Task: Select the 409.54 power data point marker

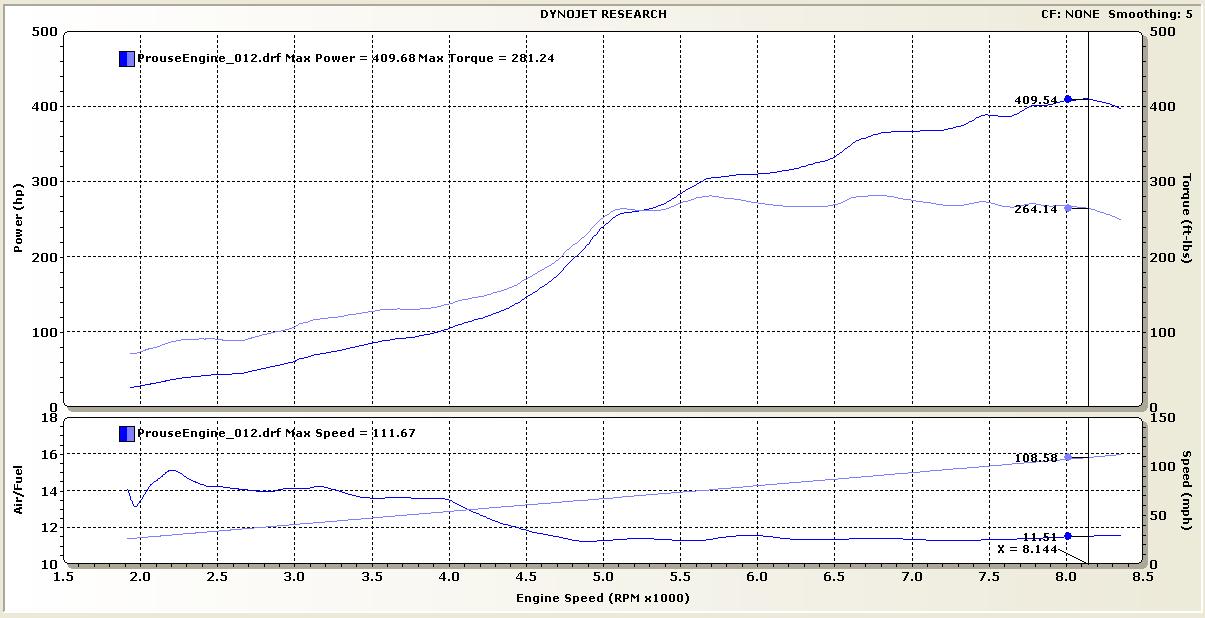Action: [x=1068, y=99]
